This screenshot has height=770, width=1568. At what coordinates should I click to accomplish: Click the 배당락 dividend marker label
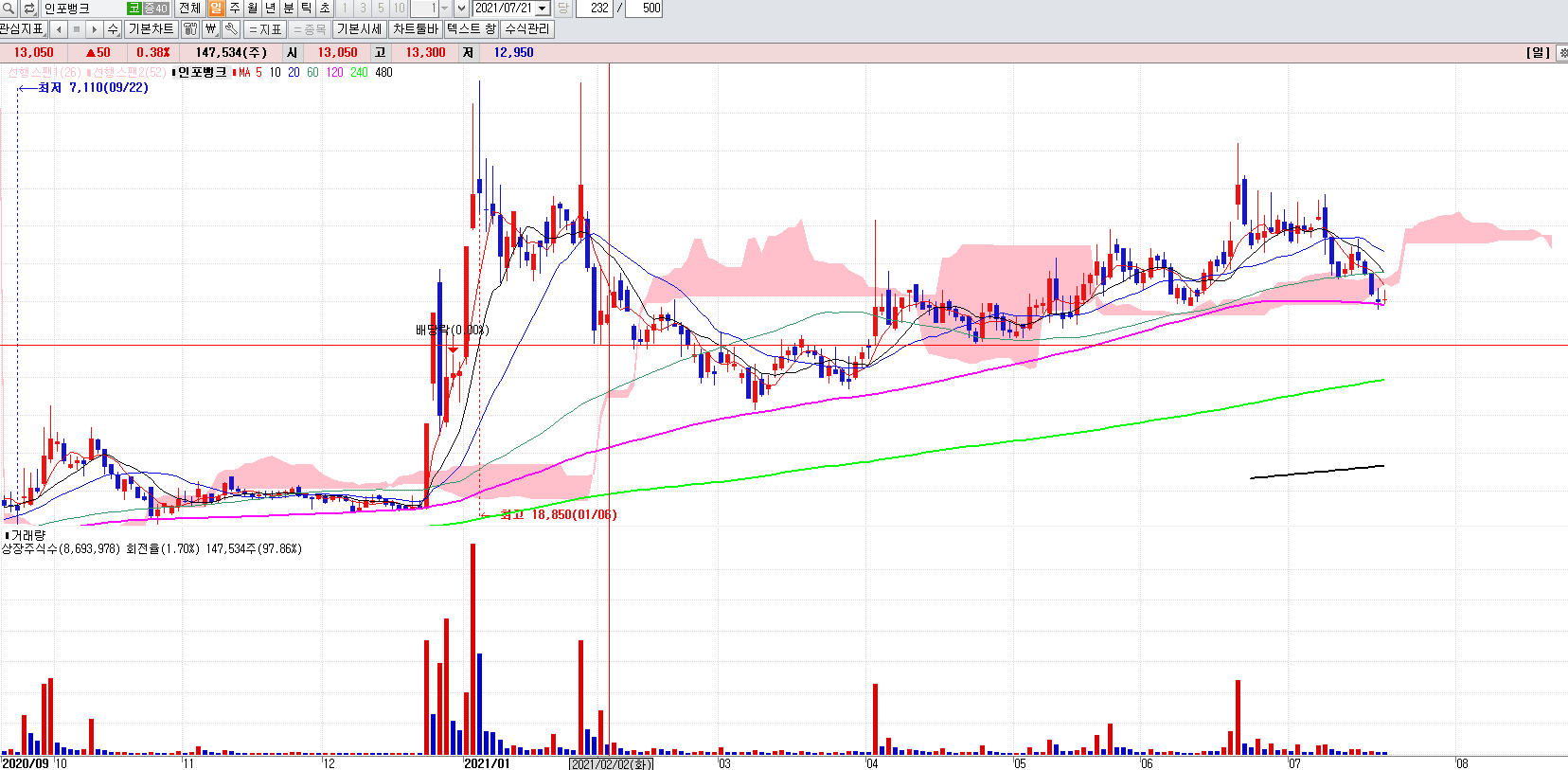click(452, 330)
